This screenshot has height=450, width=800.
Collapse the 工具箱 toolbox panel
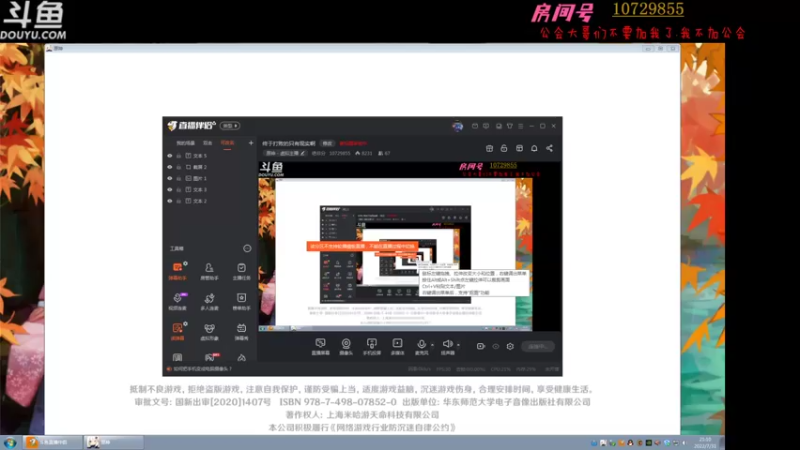point(247,248)
